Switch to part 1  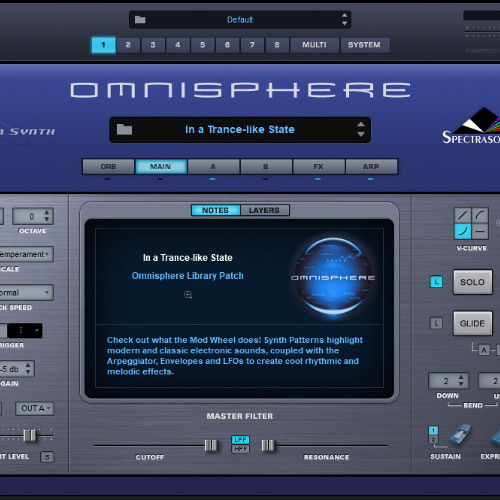pos(103,45)
